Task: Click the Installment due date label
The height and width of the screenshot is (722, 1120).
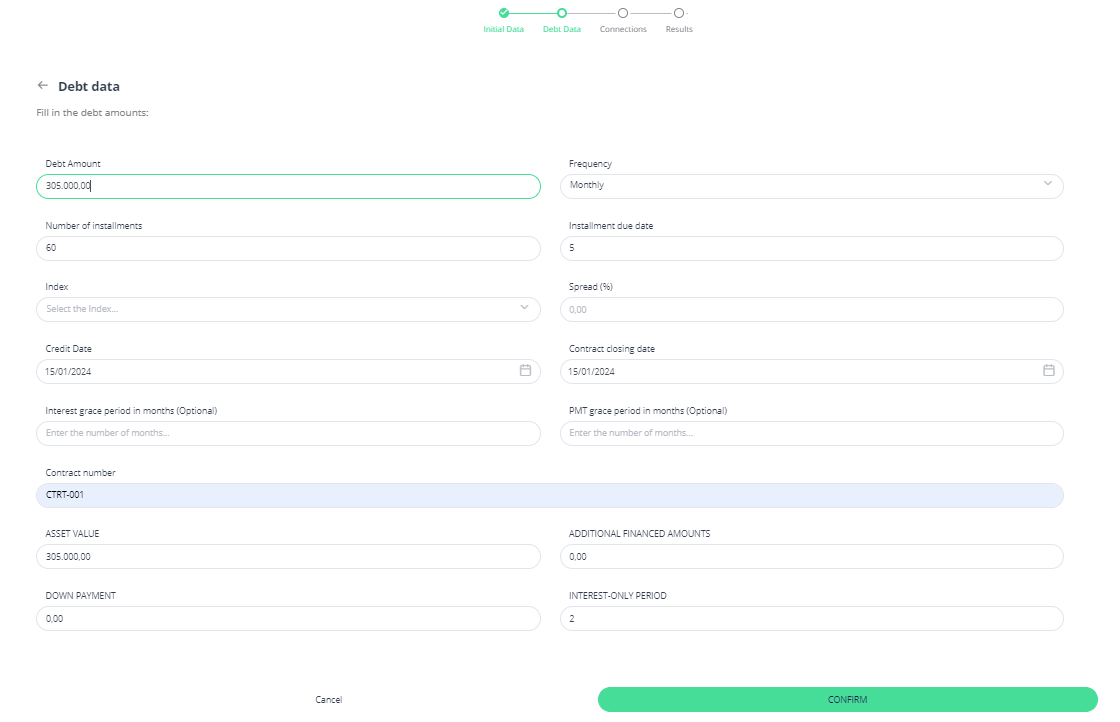Action: (x=611, y=226)
